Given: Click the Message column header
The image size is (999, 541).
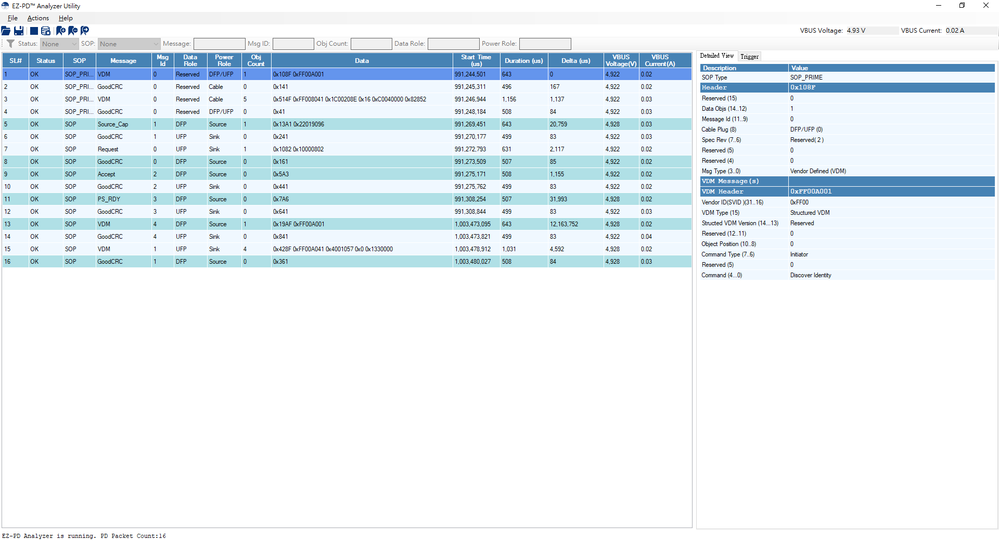Looking at the screenshot, I should tap(123, 61).
